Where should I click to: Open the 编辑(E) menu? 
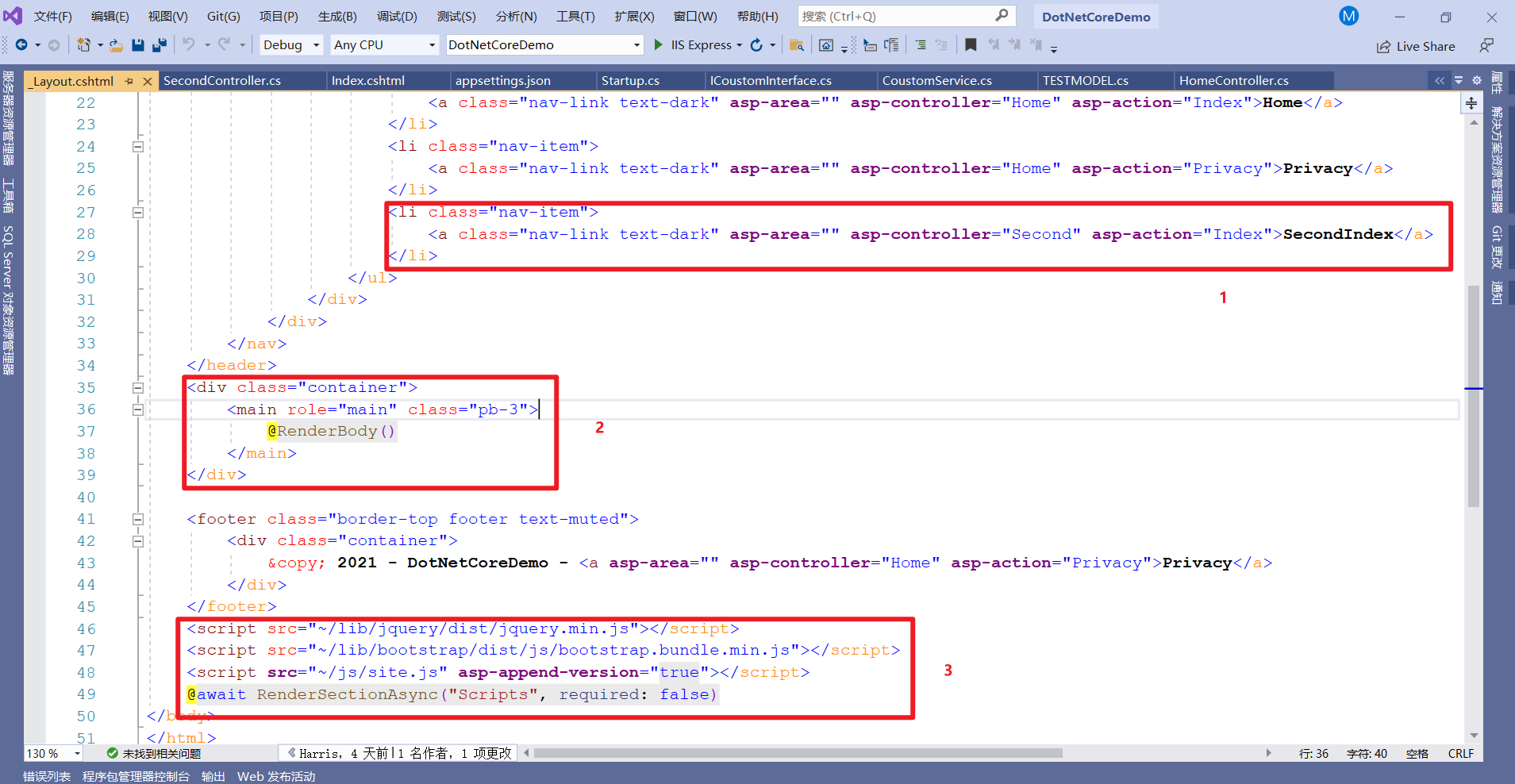pos(110,16)
